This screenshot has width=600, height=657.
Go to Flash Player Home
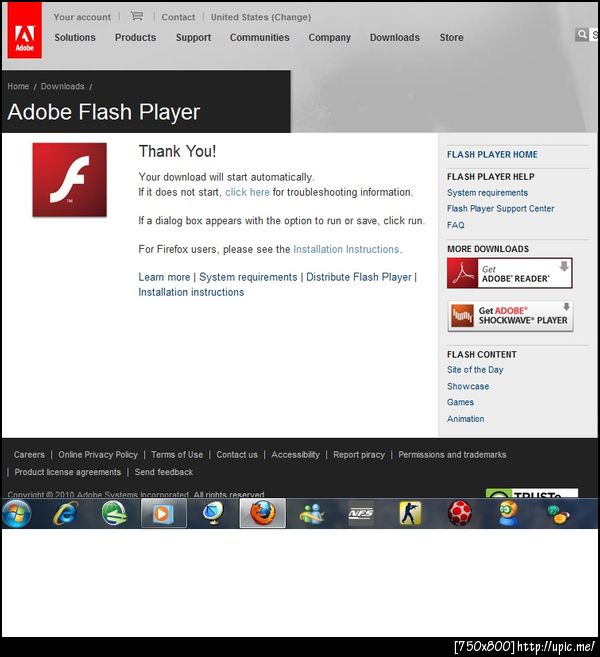(x=492, y=155)
